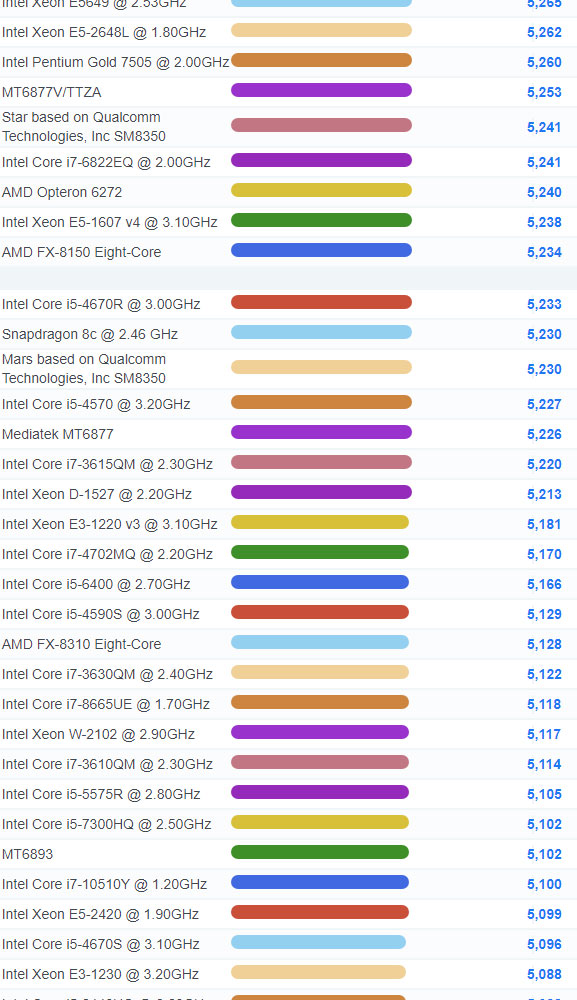Click the 5,238 score value
This screenshot has width=577, height=1000.
click(544, 223)
